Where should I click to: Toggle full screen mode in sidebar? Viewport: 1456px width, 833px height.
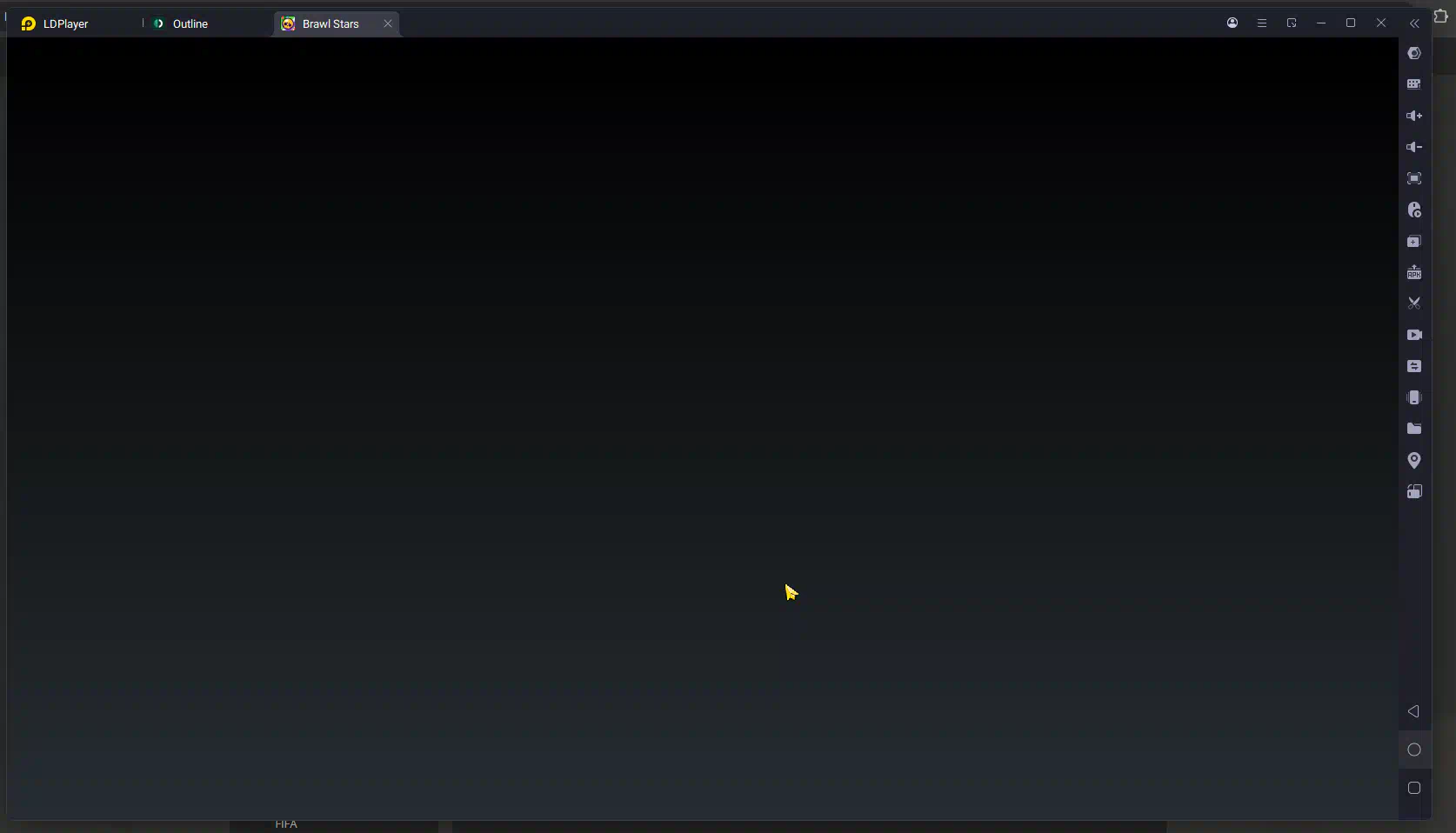pyautogui.click(x=1414, y=178)
